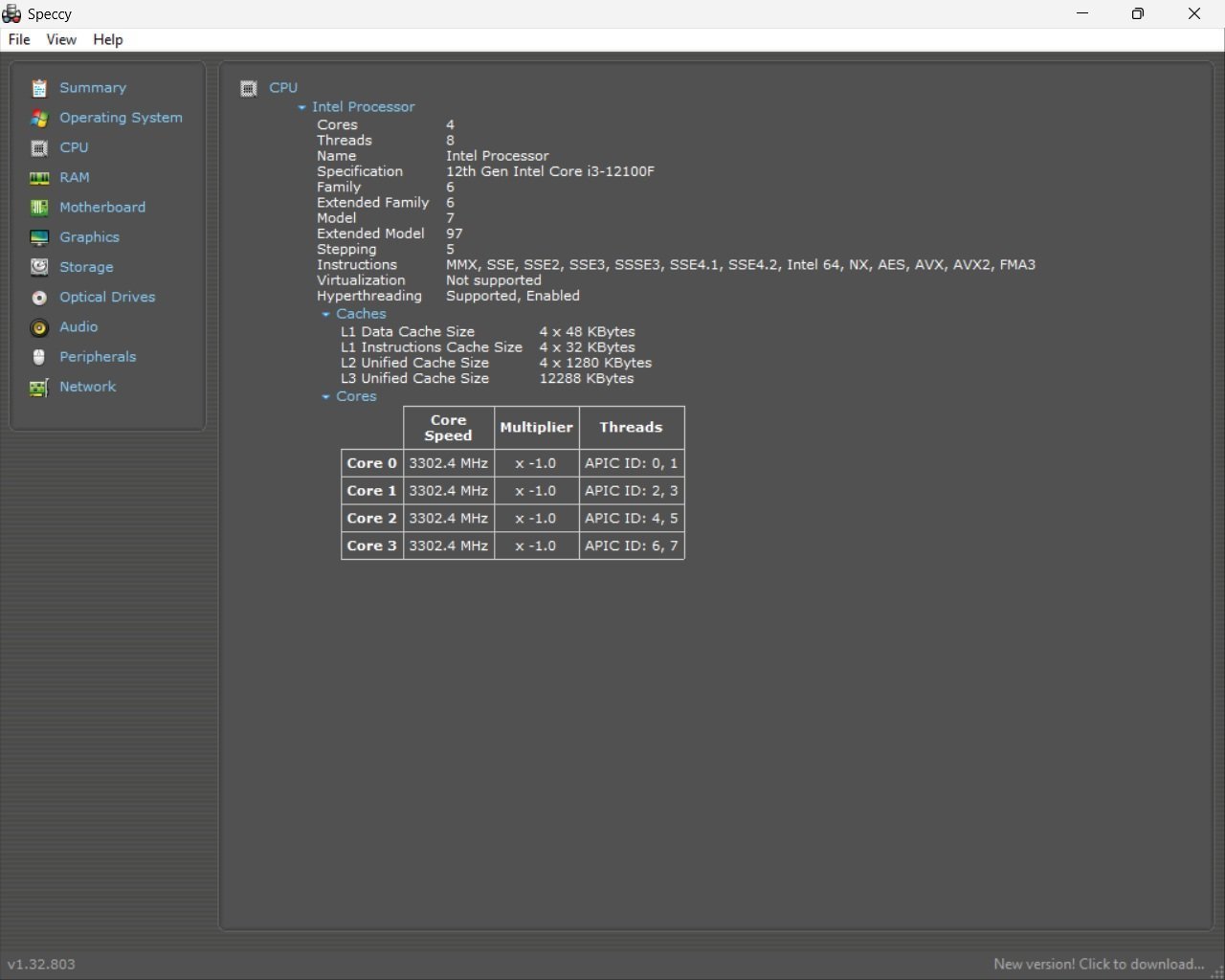Click the Speccy app icon in title bar
The image size is (1225, 980).
11,13
